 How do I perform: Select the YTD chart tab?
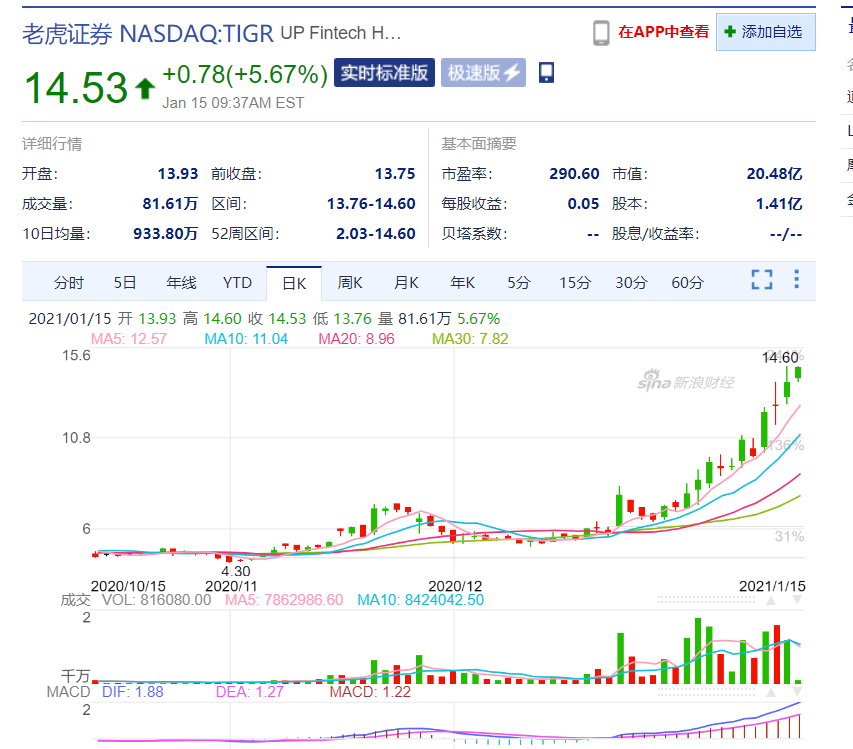(237, 283)
